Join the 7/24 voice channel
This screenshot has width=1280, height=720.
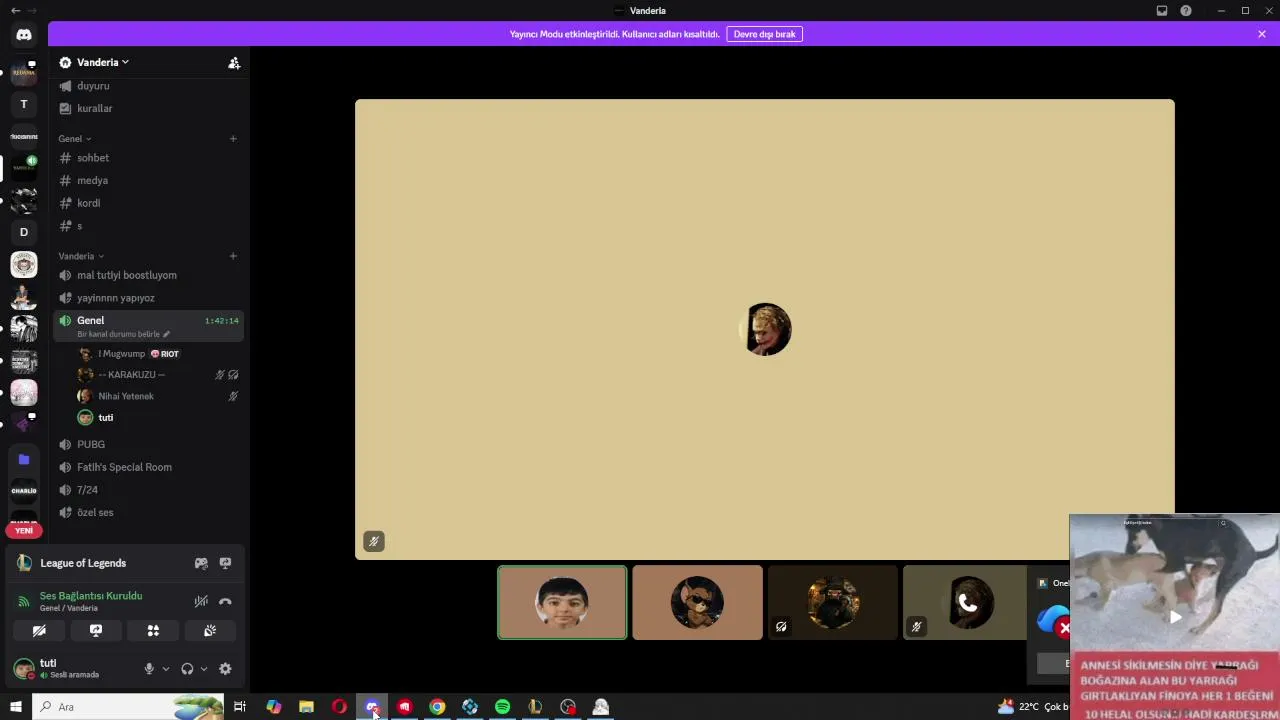click(148, 490)
